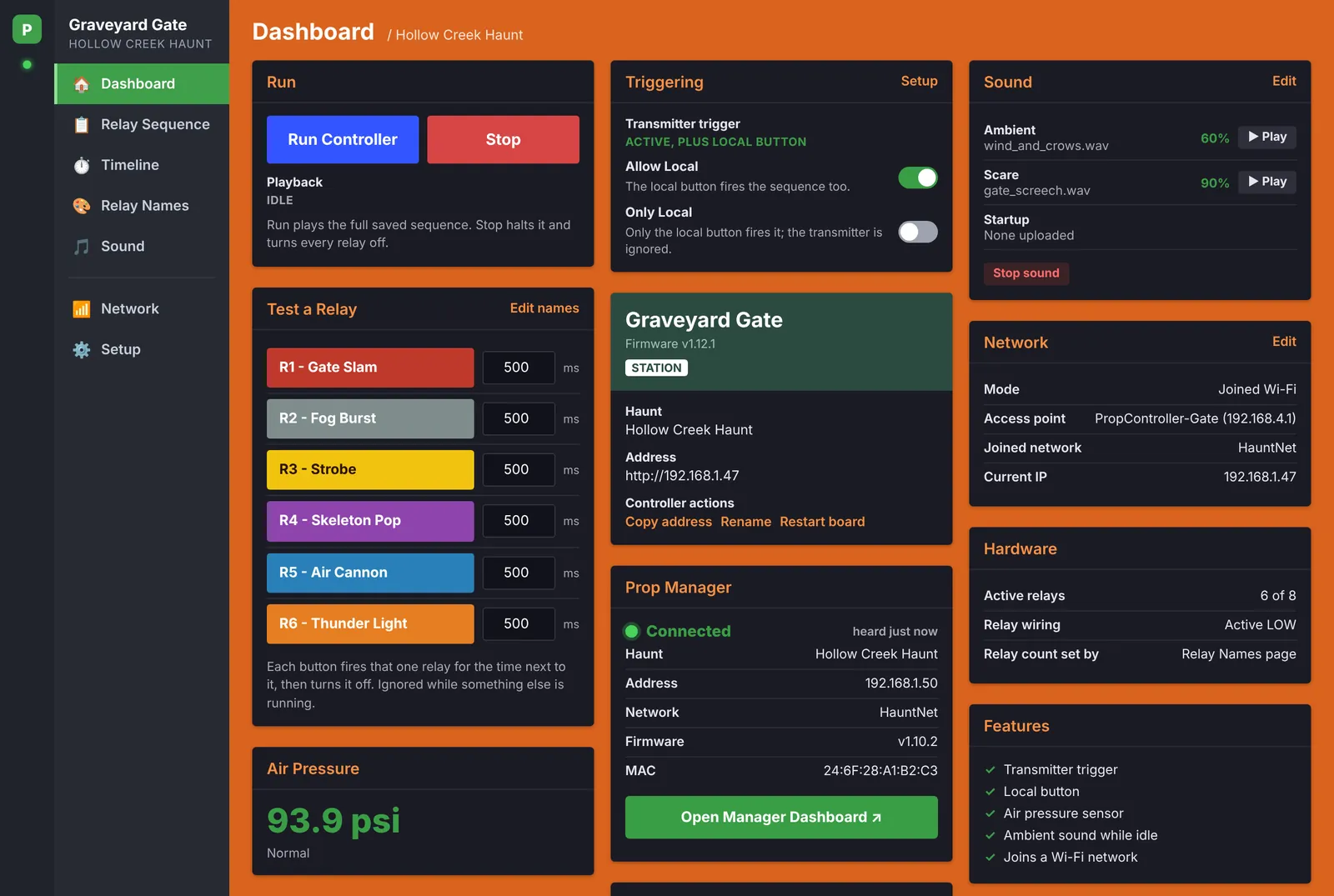The width and height of the screenshot is (1334, 896).
Task: Click checkmark icon beside Joins a Wi-Fi network
Action: pos(990,858)
